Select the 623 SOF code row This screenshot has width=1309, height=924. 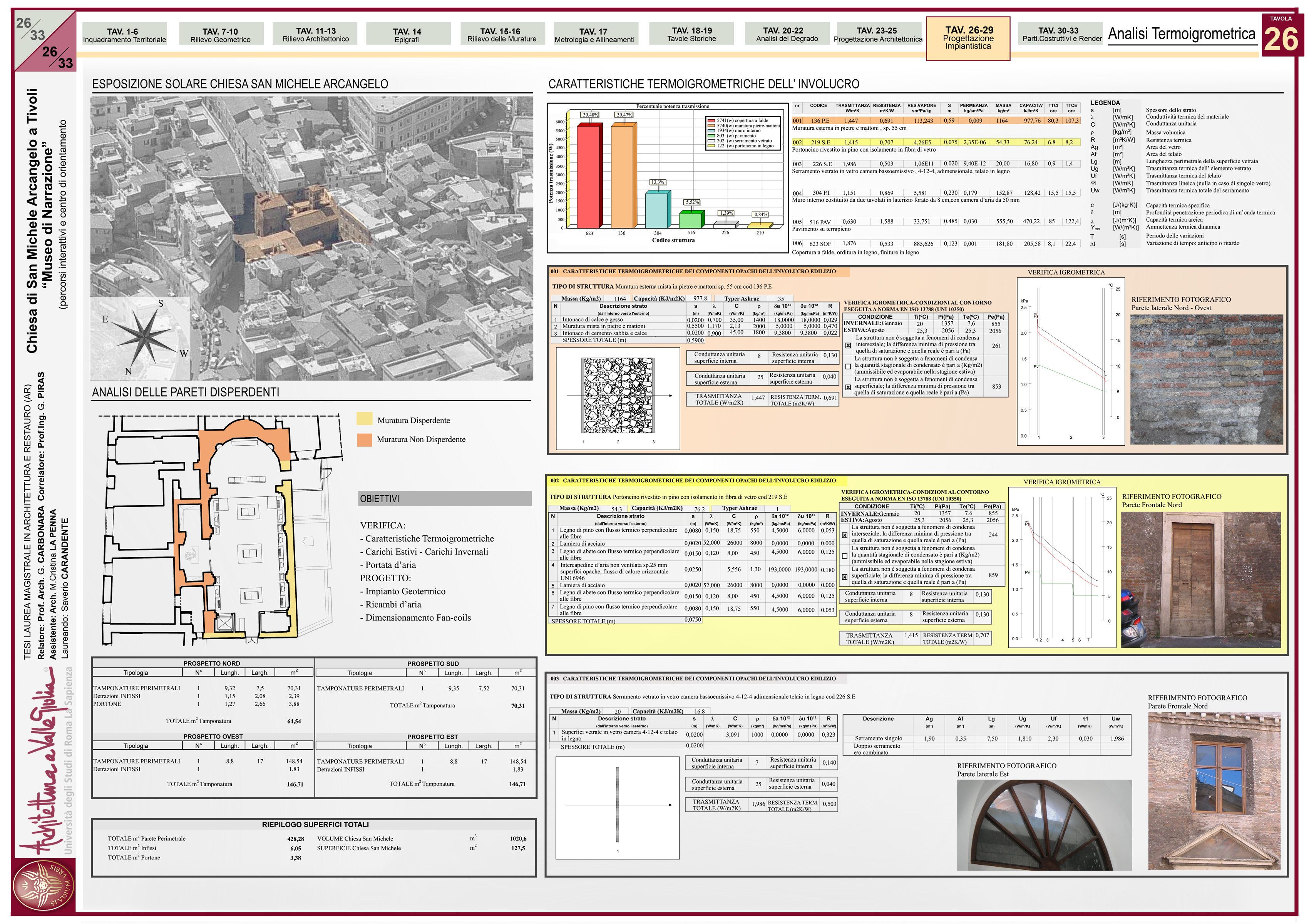point(936,243)
